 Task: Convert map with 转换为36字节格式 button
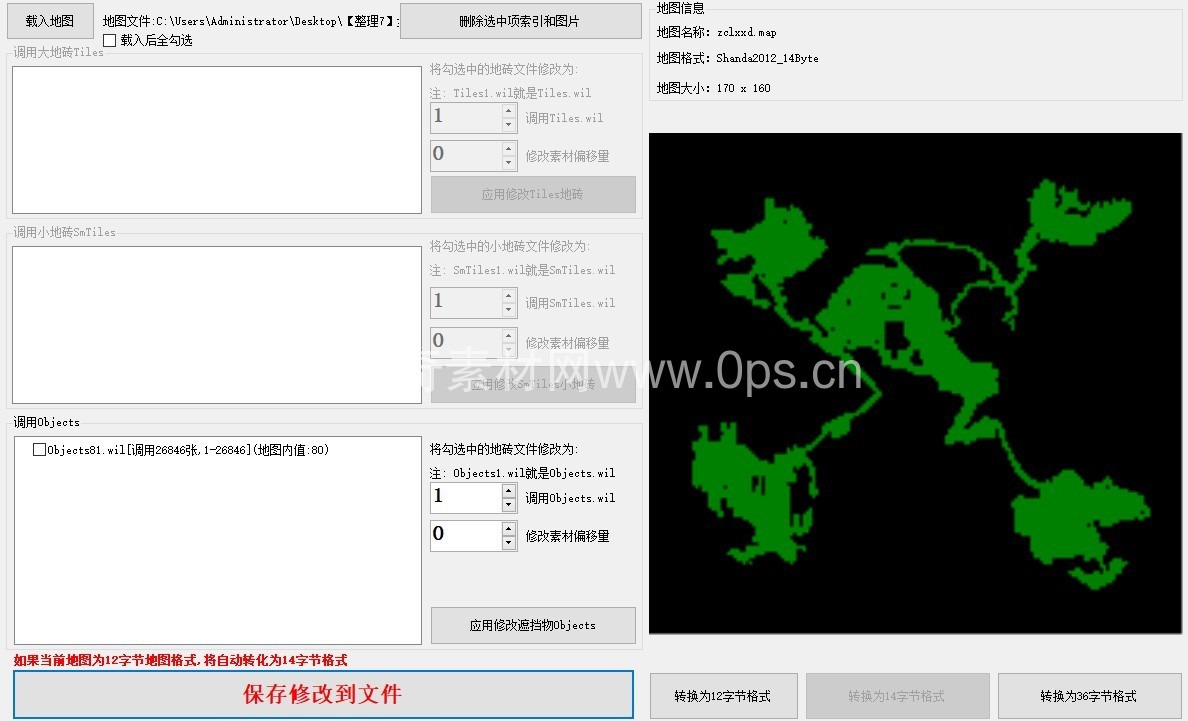tap(1089, 696)
